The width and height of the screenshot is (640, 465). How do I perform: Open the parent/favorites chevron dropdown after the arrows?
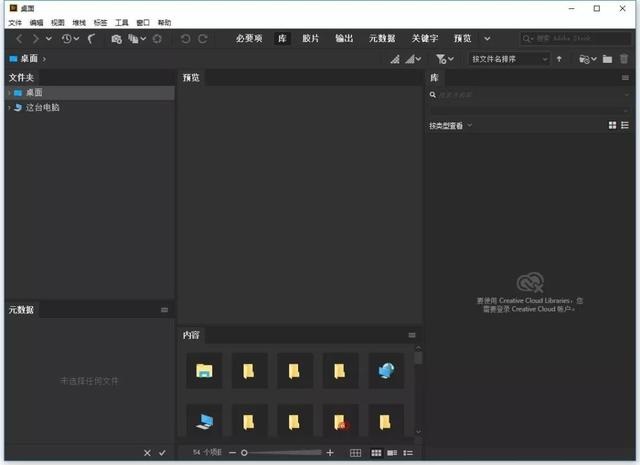click(x=49, y=39)
